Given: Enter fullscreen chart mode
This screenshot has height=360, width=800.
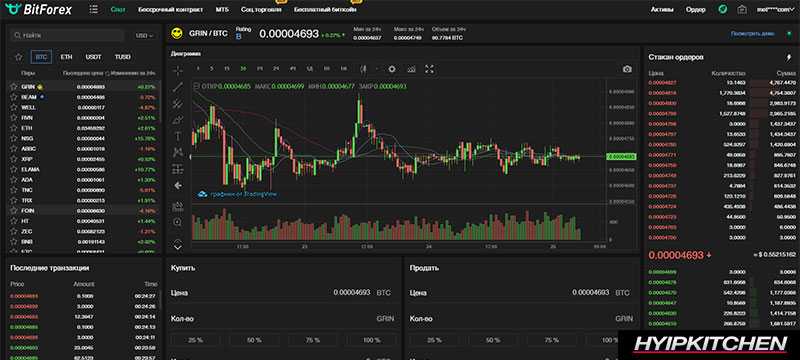Looking at the screenshot, I should 430,69.
